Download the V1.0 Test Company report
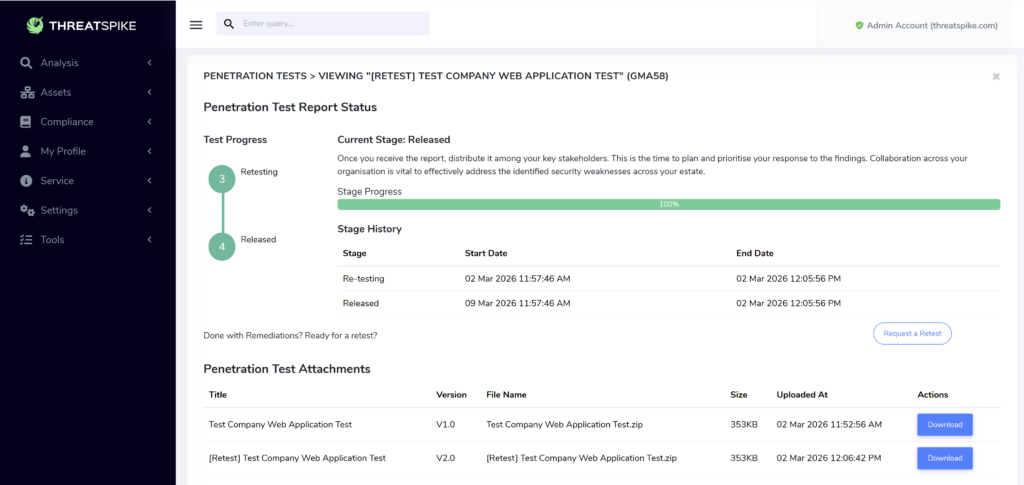 944,425
